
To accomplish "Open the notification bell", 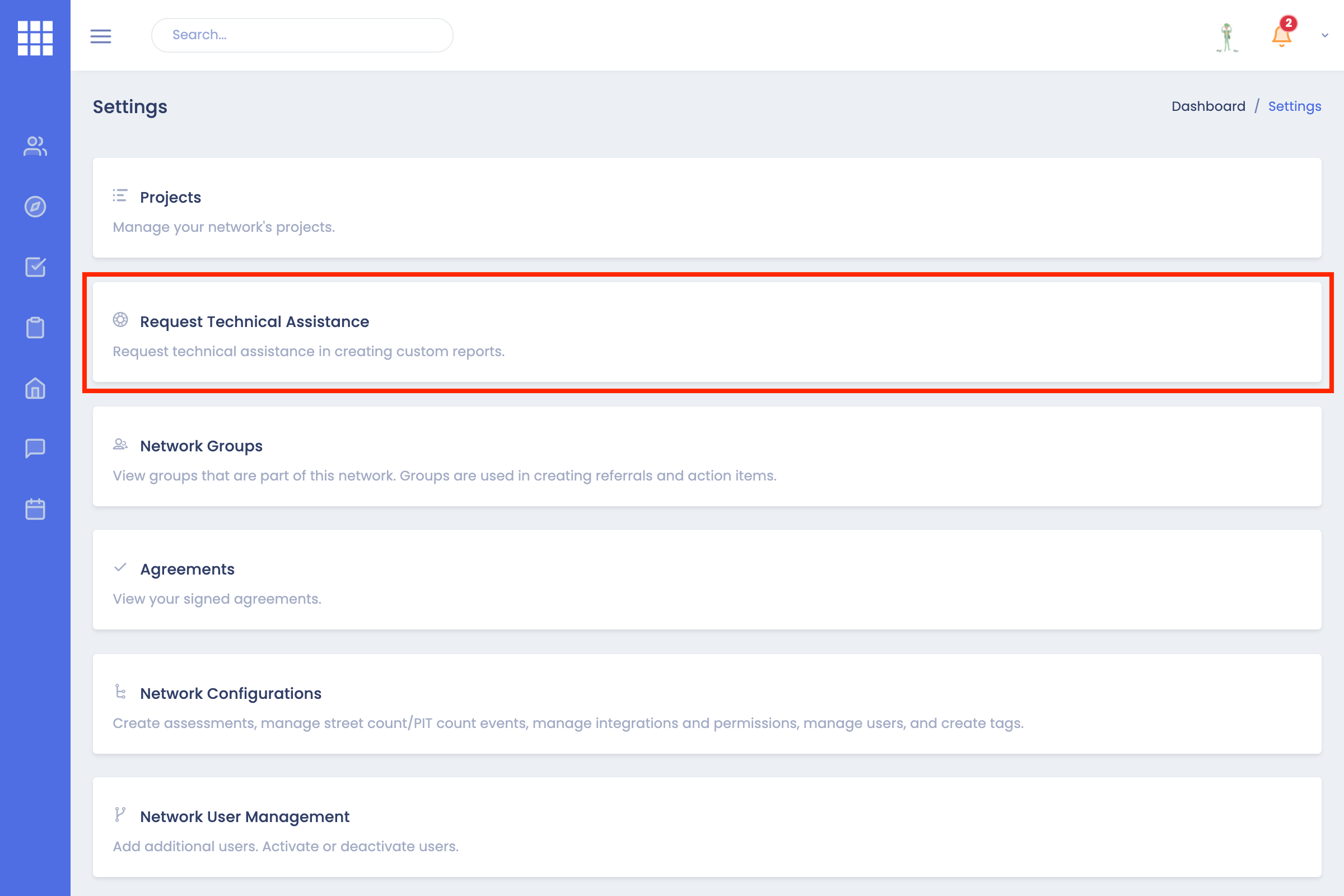I will [1281, 35].
